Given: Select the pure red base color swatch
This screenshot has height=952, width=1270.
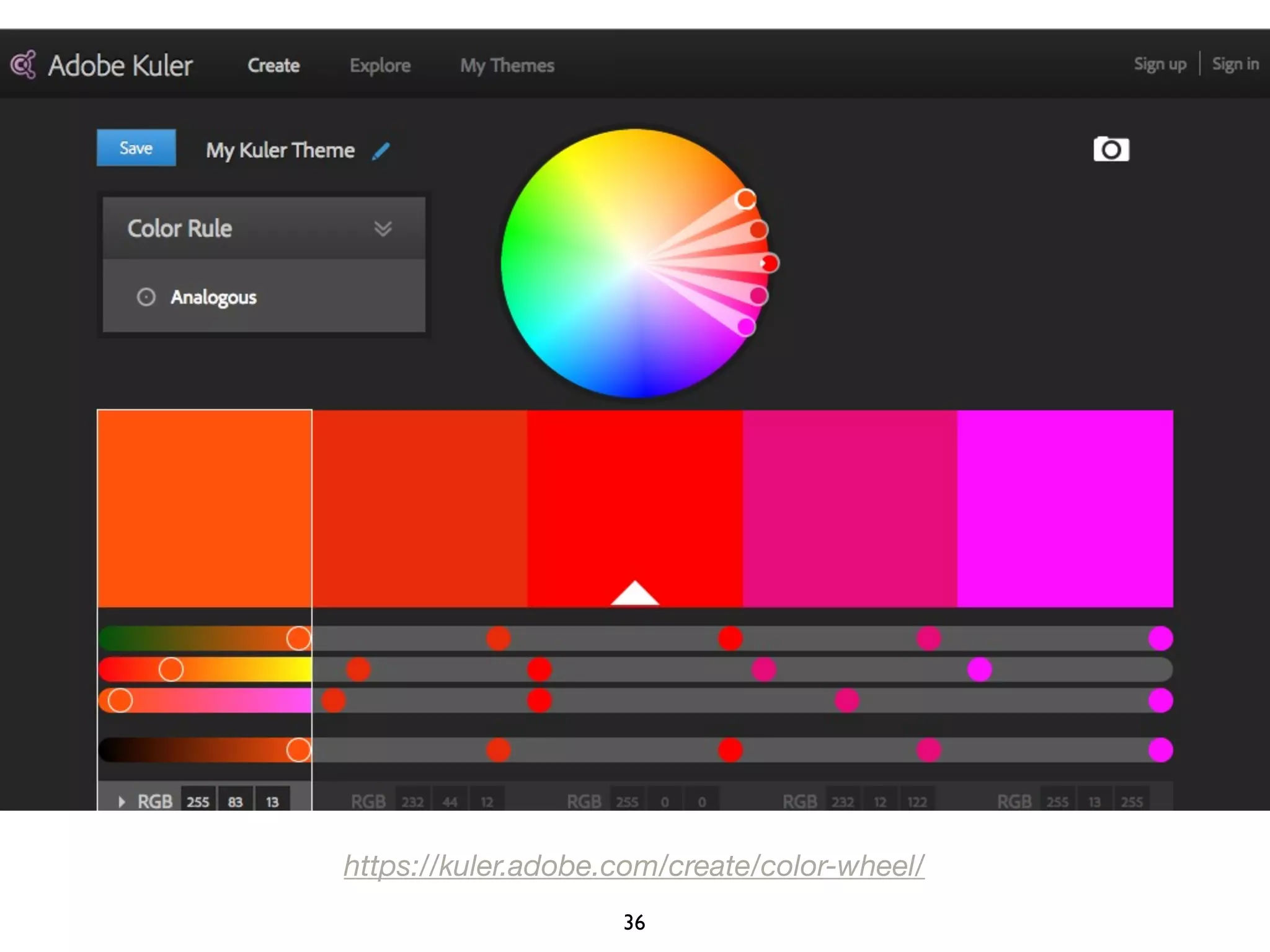Looking at the screenshot, I should point(635,508).
